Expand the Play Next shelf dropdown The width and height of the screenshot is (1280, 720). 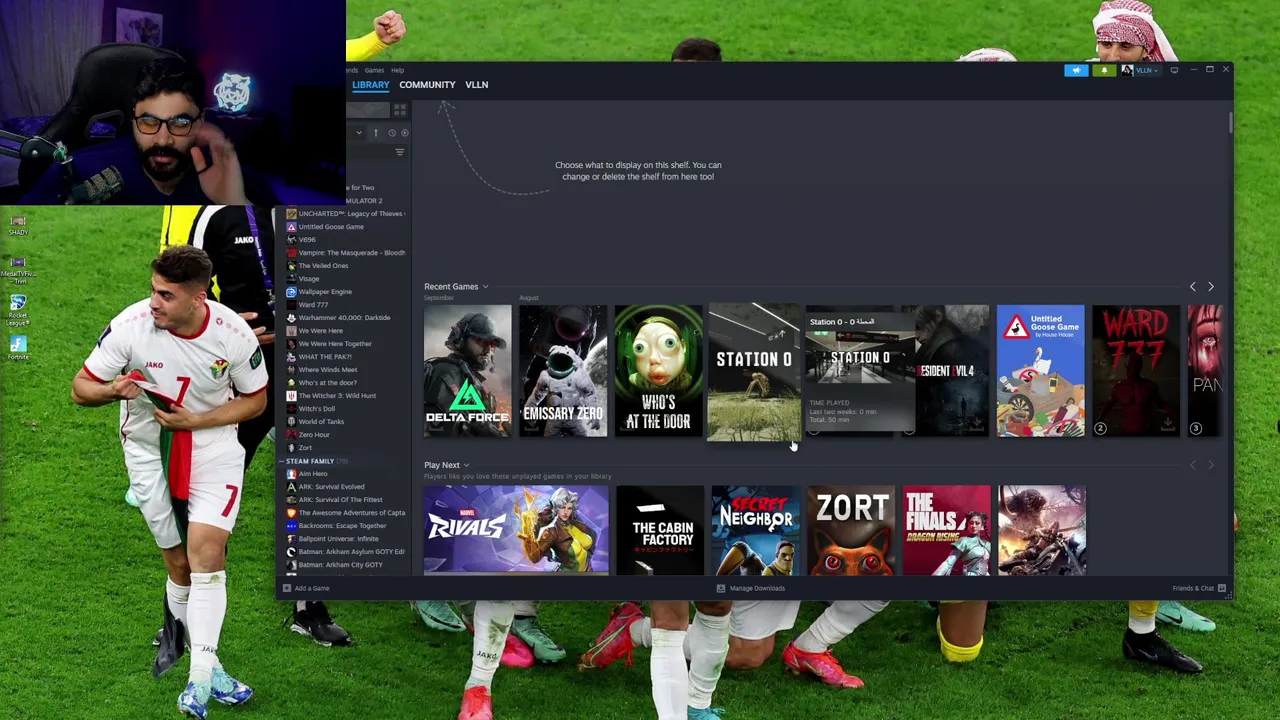tap(466, 465)
